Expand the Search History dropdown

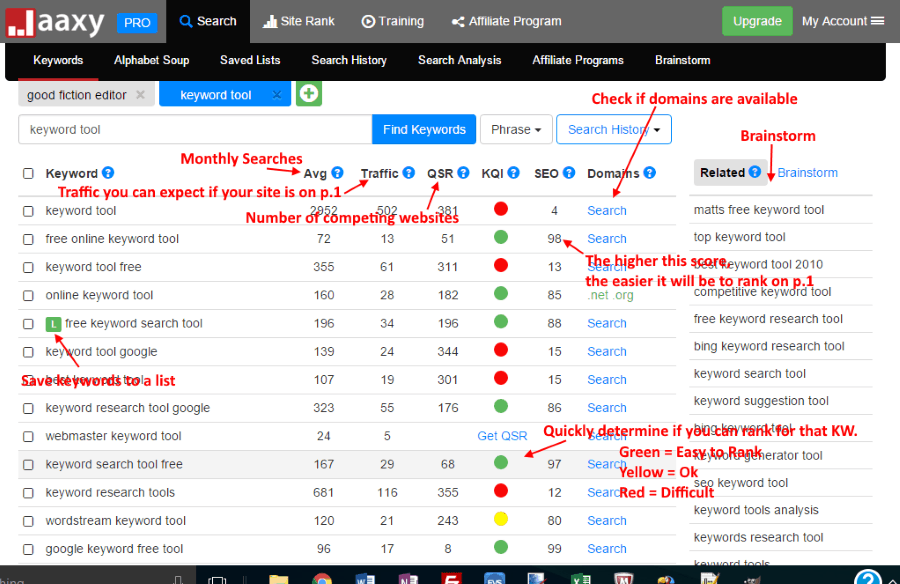point(614,130)
